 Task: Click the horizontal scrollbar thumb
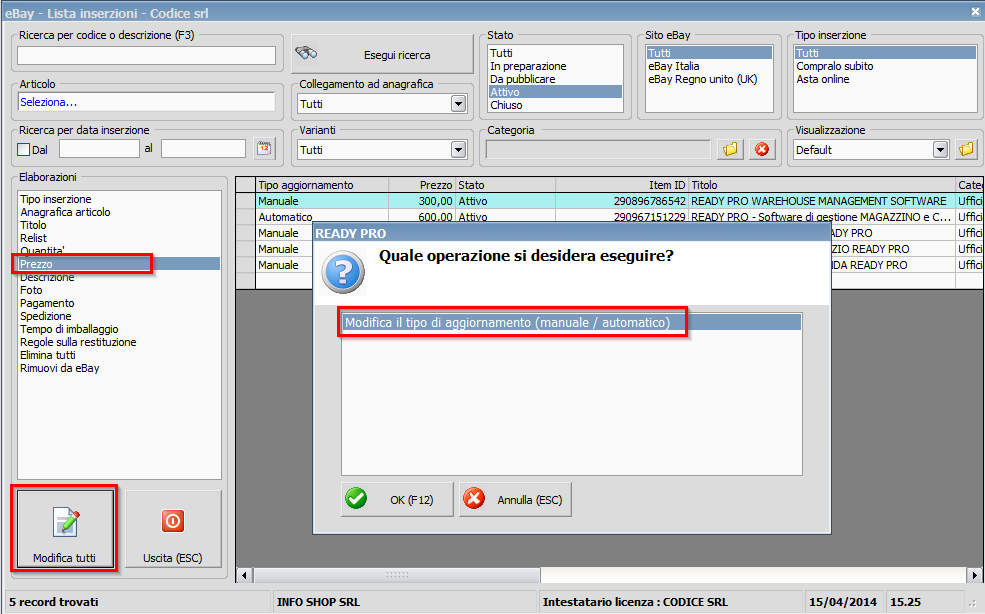tap(397, 575)
